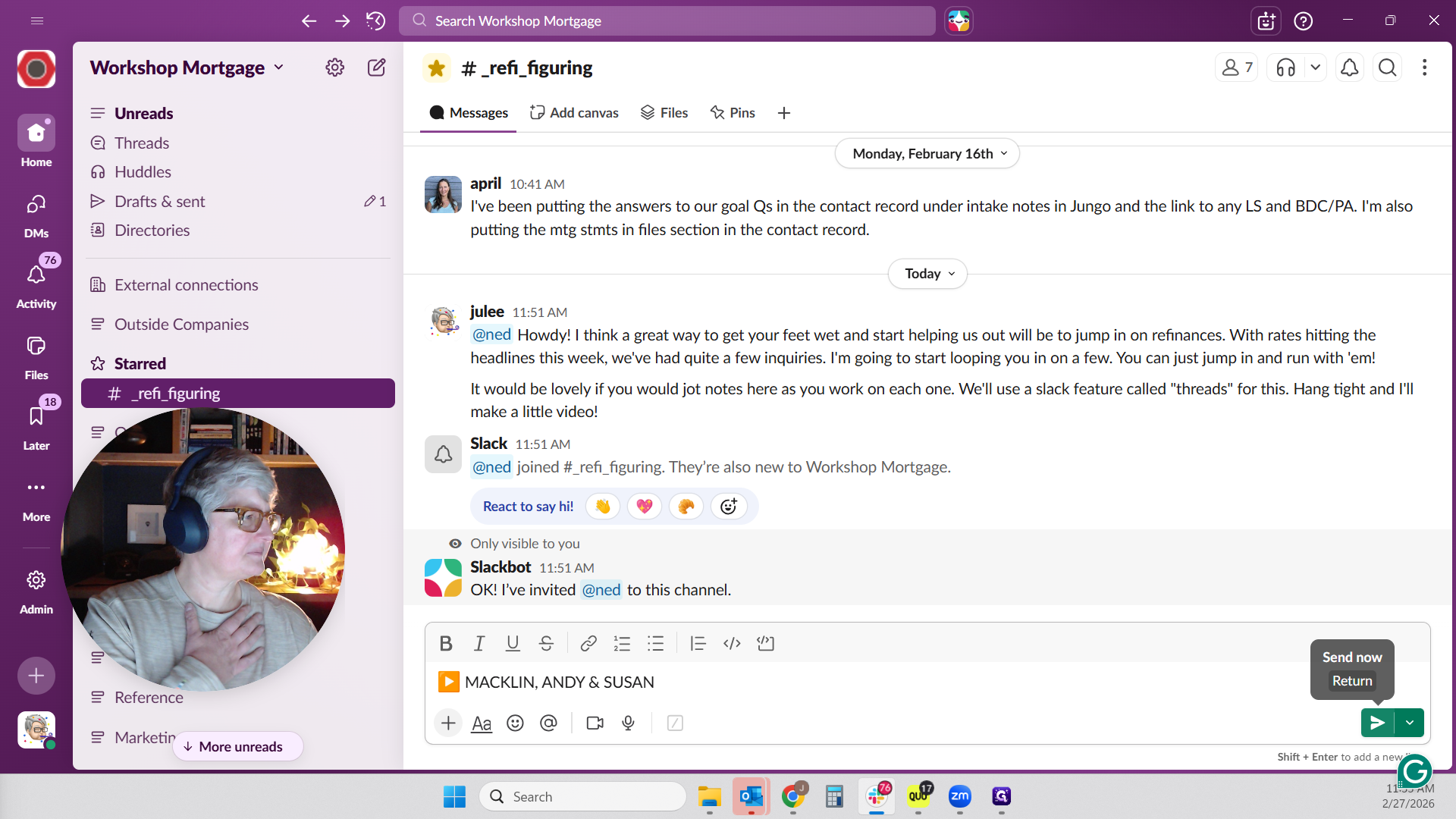Viewport: 1456px width, 819px height.
Task: Click the code block icon
Action: [x=765, y=644]
